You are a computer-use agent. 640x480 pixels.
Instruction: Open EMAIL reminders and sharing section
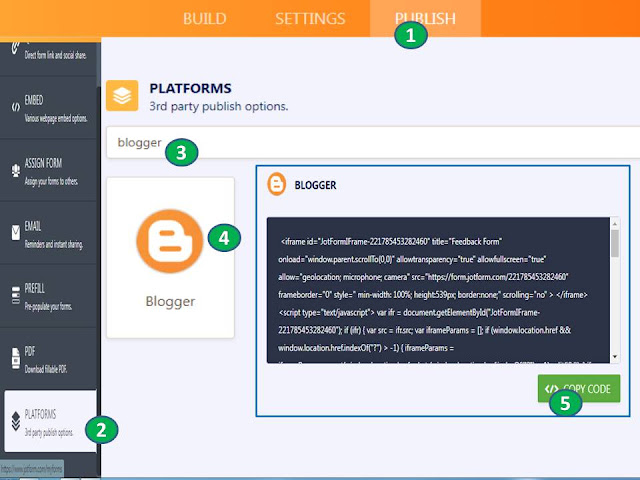pos(48,233)
